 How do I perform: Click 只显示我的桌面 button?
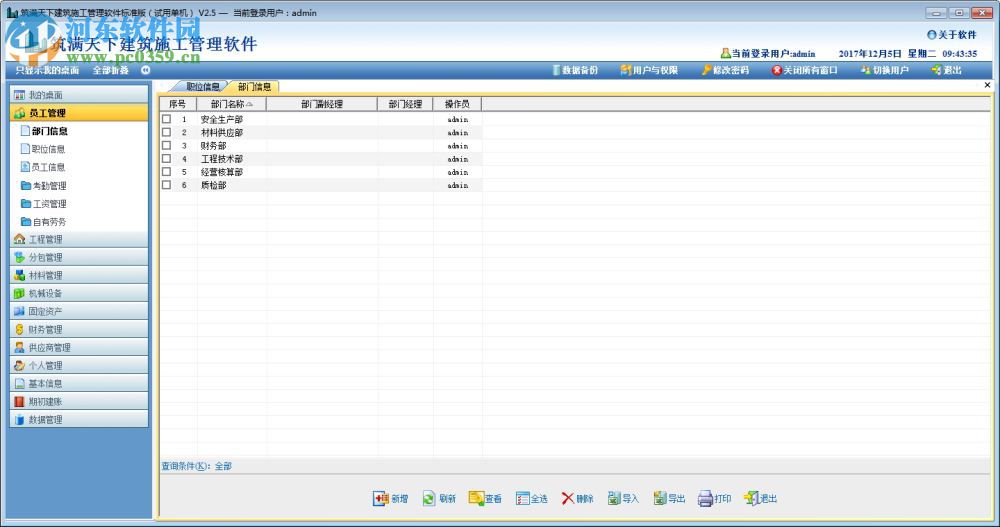(47, 70)
